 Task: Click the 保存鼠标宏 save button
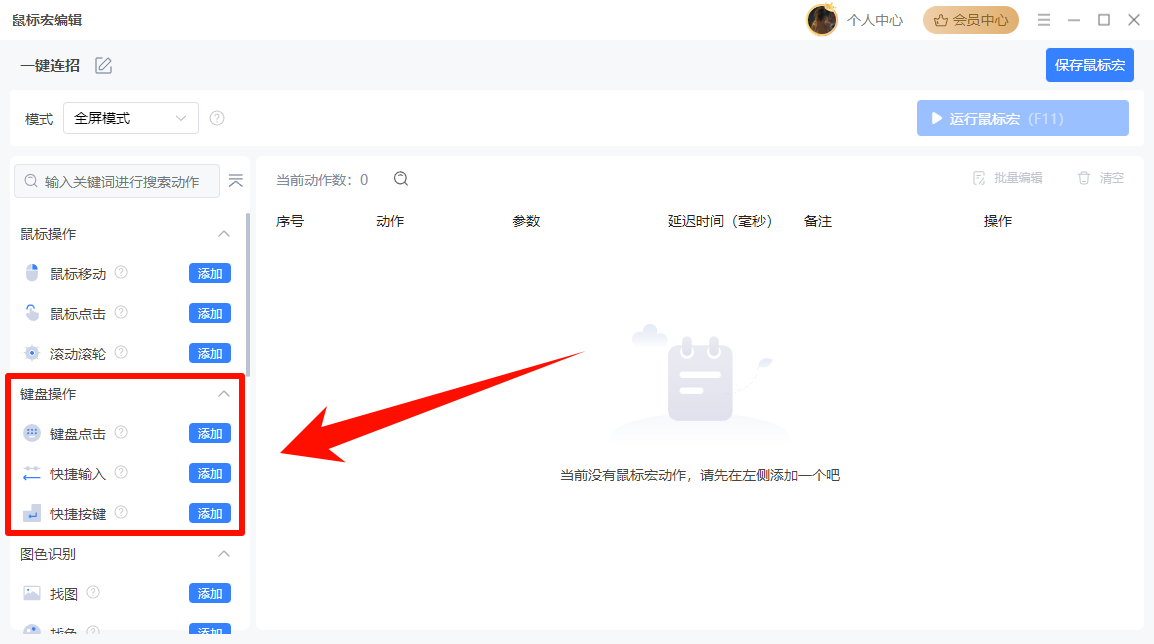[1089, 64]
